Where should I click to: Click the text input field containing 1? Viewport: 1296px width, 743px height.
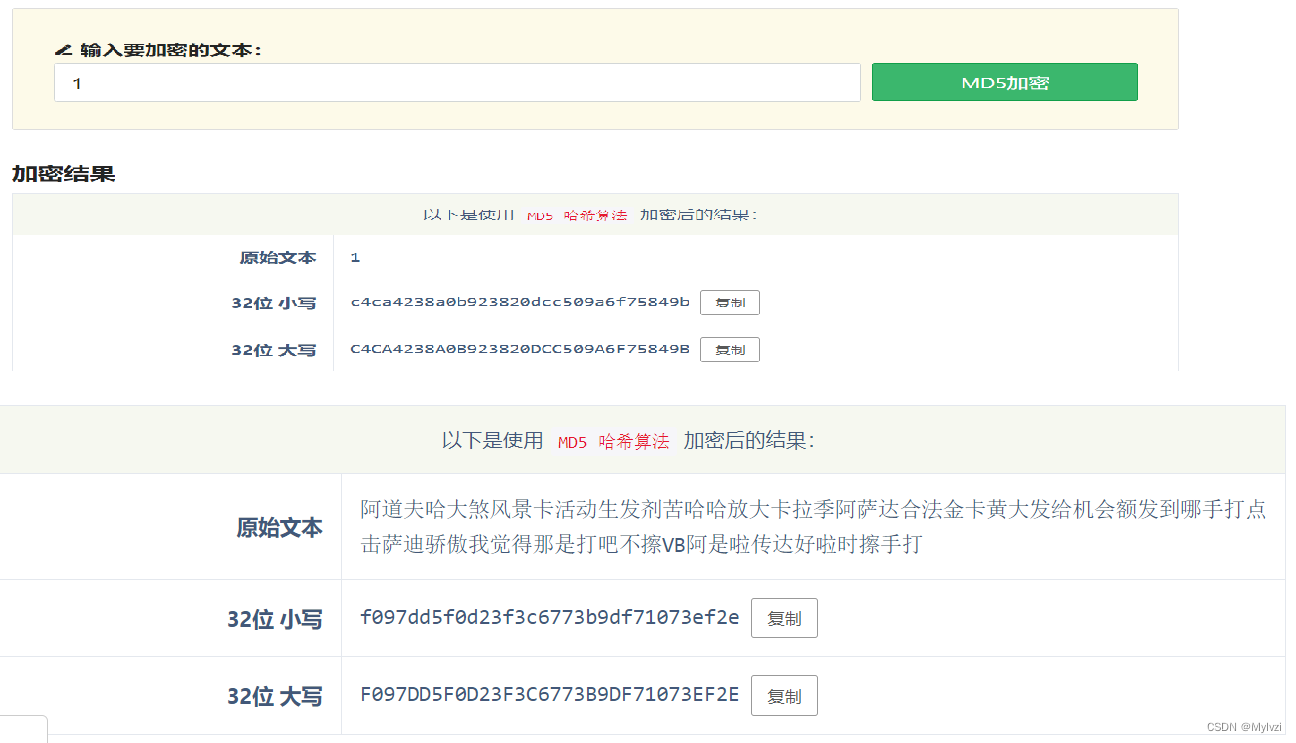click(457, 83)
